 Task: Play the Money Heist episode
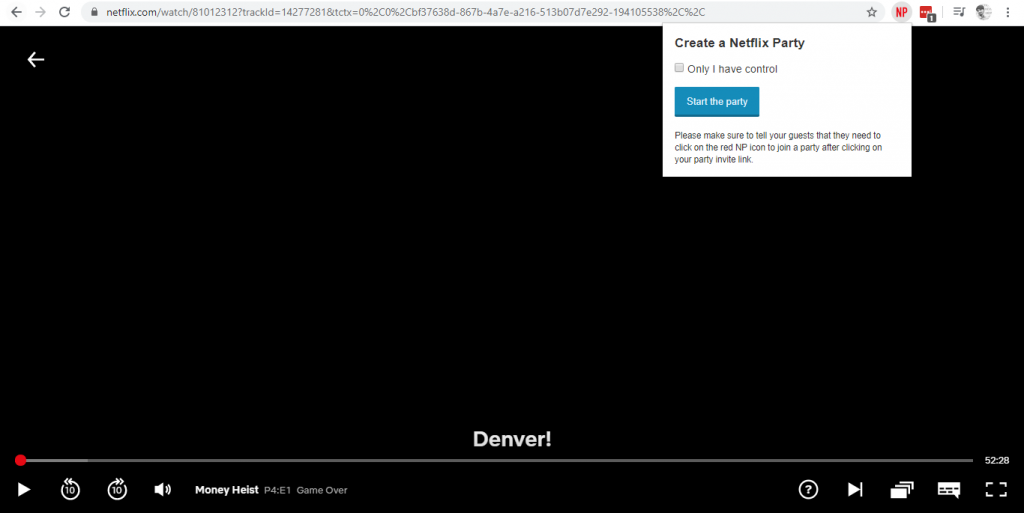click(x=24, y=490)
